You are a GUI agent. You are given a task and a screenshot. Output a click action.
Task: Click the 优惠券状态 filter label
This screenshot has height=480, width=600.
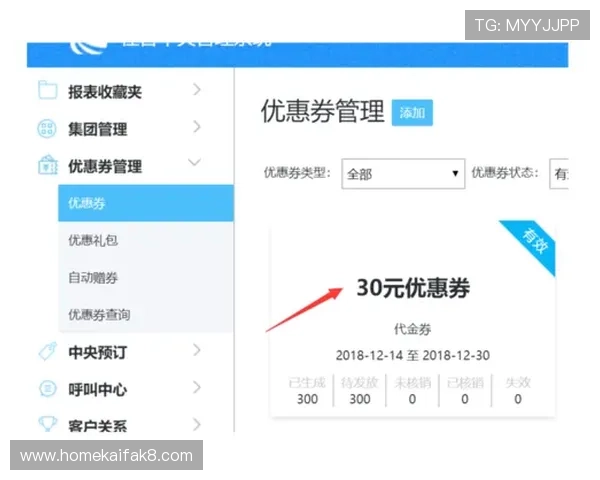pyautogui.click(x=505, y=173)
